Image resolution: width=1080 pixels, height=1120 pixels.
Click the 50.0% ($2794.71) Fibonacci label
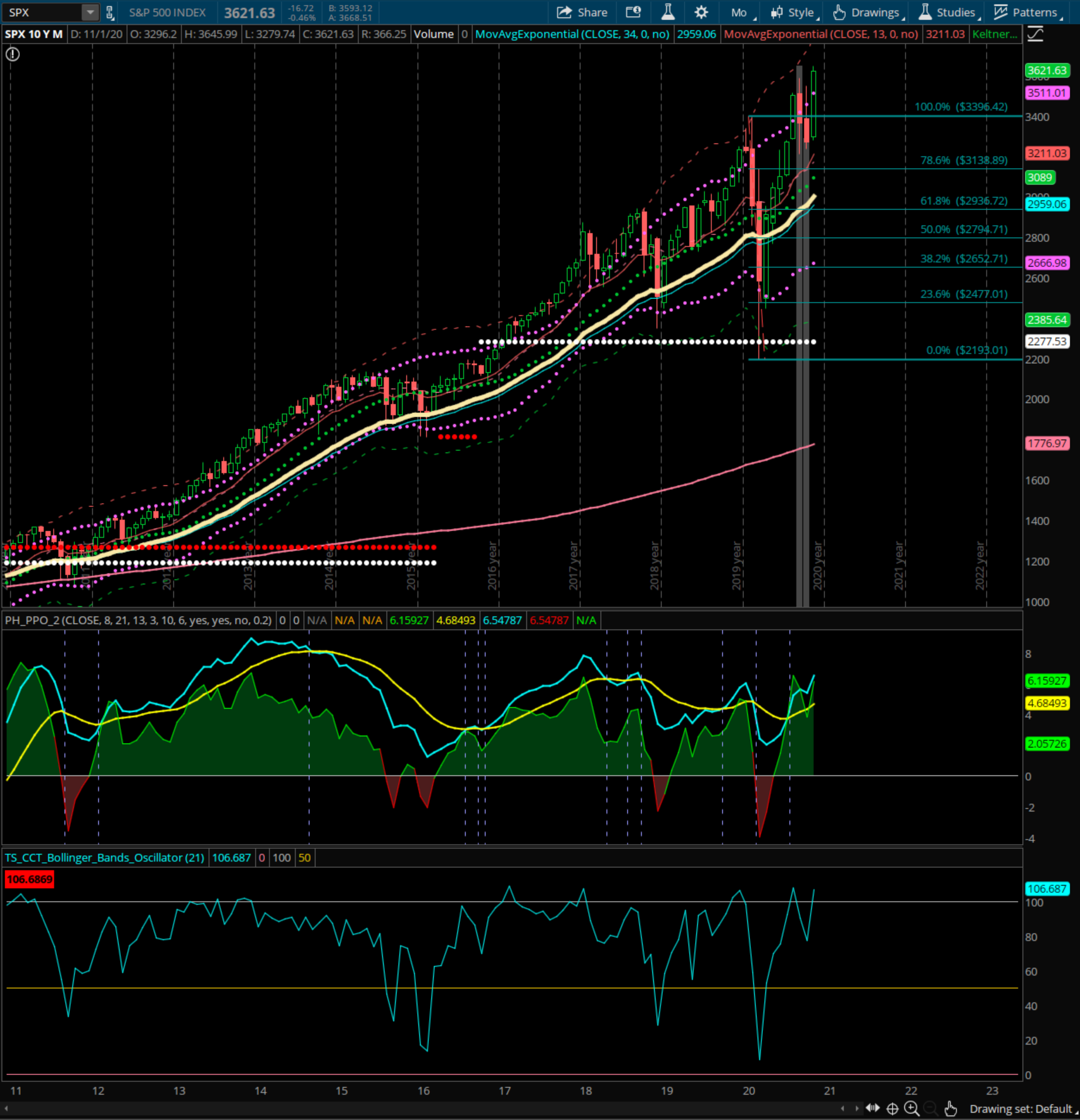click(x=964, y=229)
